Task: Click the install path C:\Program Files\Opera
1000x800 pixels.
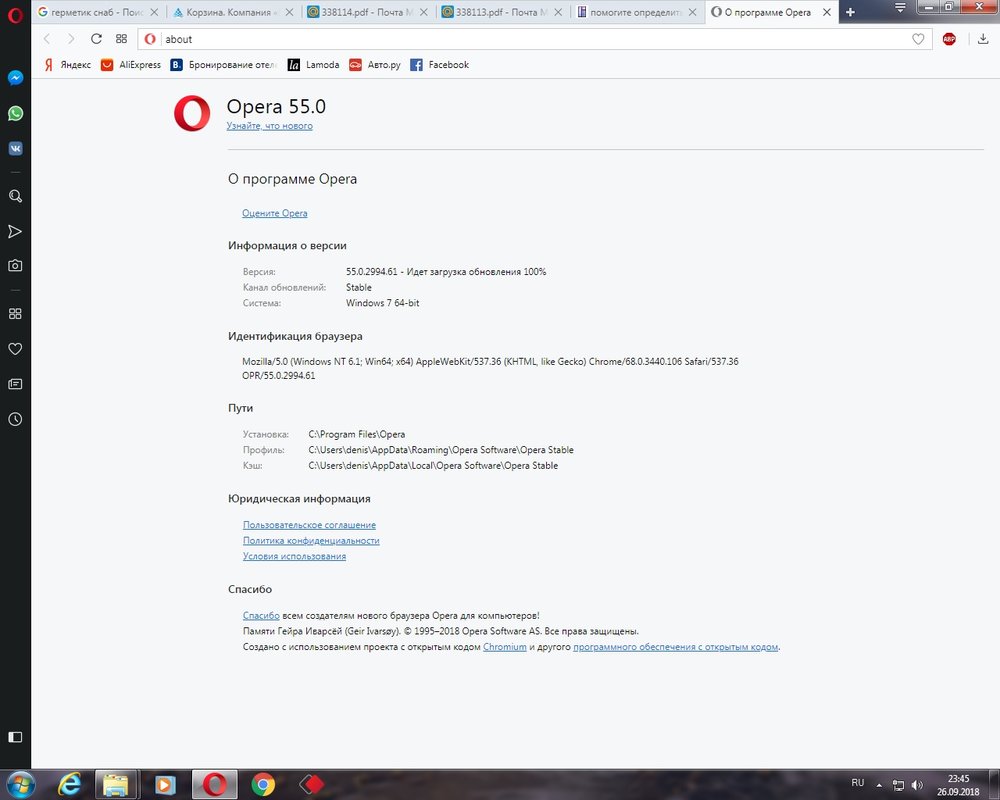Action: click(357, 434)
